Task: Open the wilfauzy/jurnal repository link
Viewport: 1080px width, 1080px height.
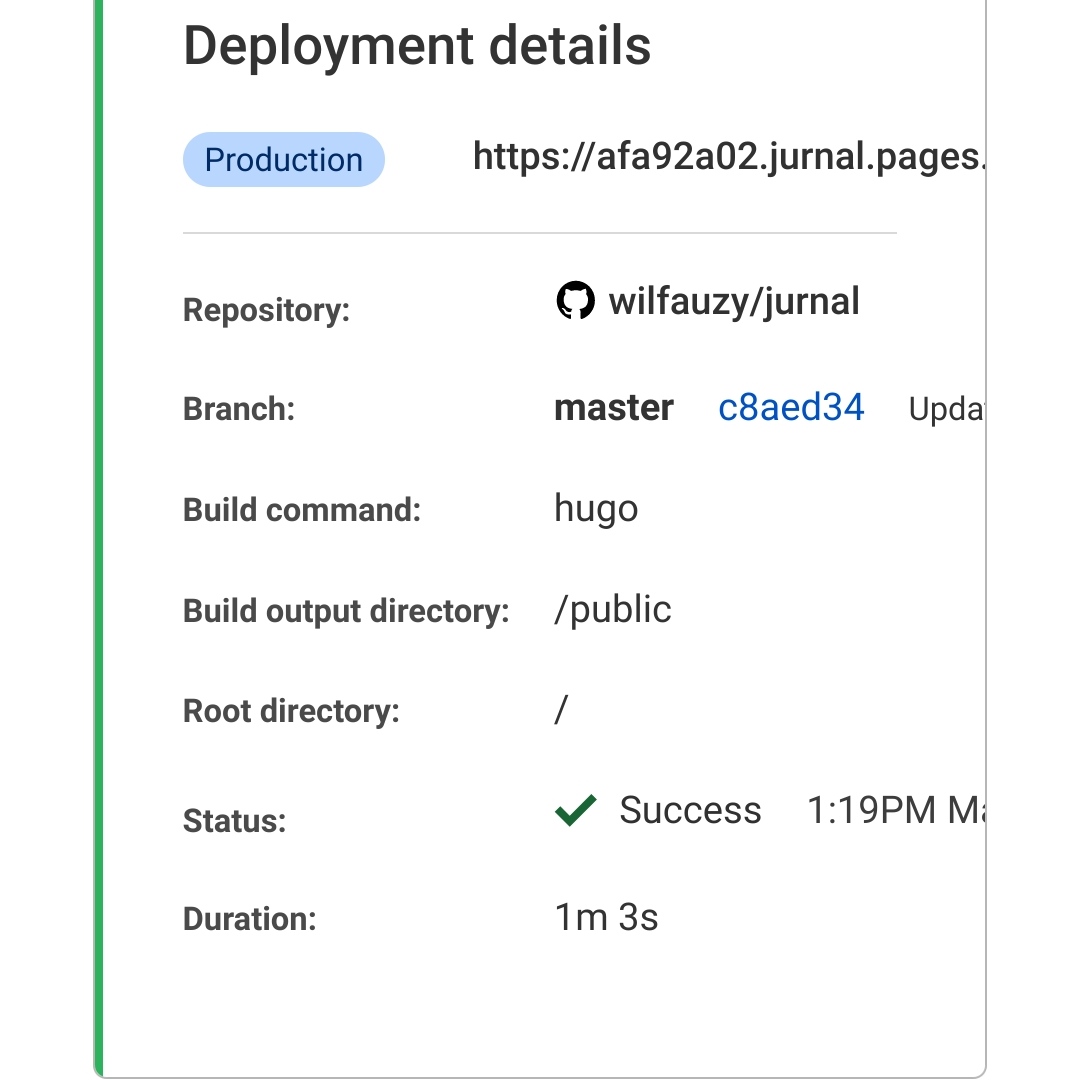Action: click(x=734, y=301)
